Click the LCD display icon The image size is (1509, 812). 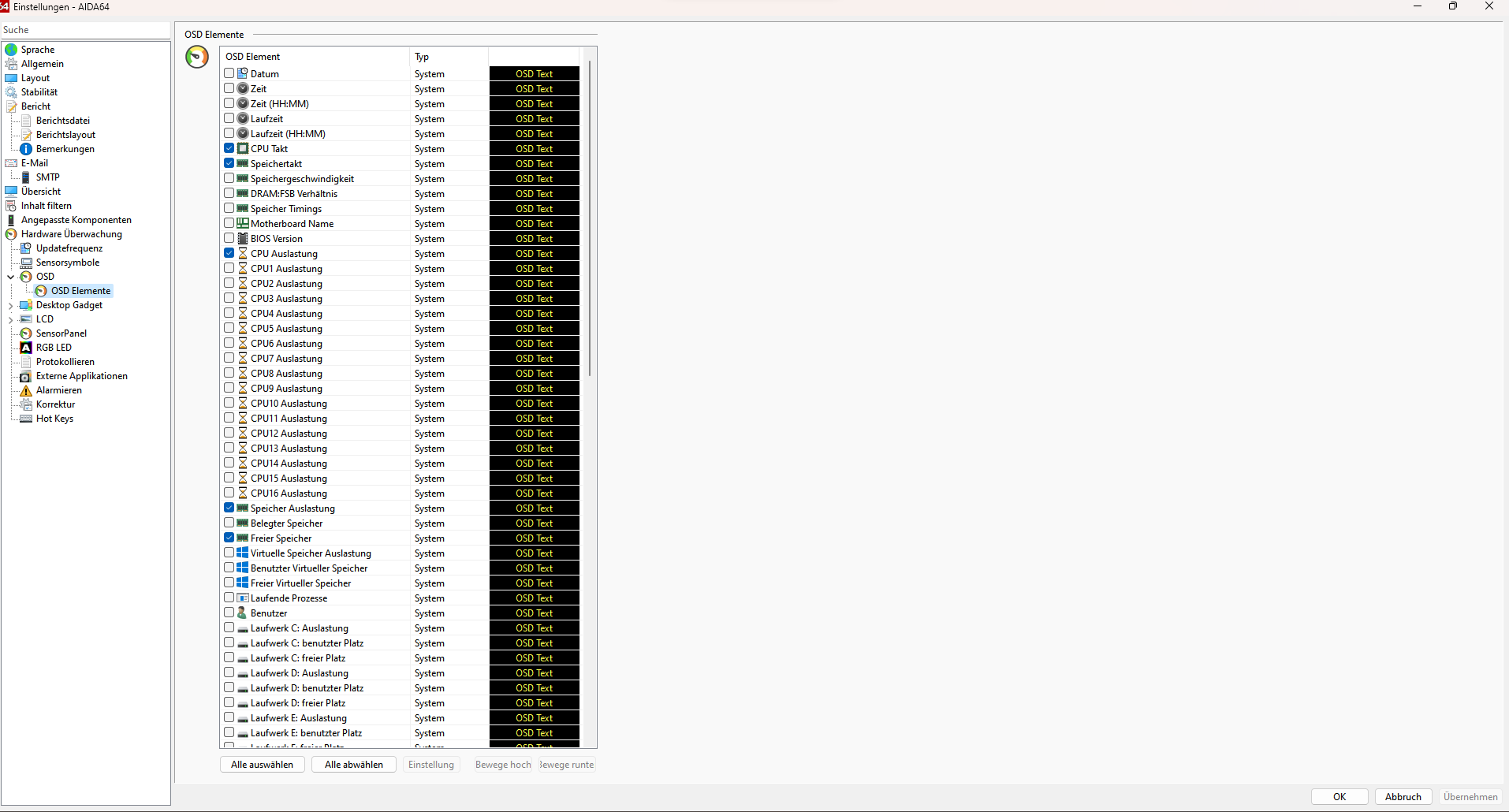click(26, 319)
